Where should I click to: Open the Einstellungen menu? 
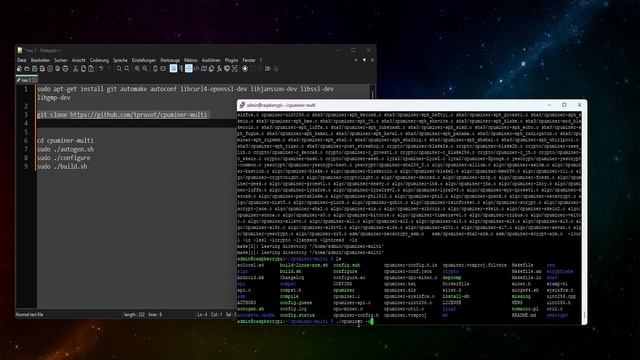coord(144,60)
